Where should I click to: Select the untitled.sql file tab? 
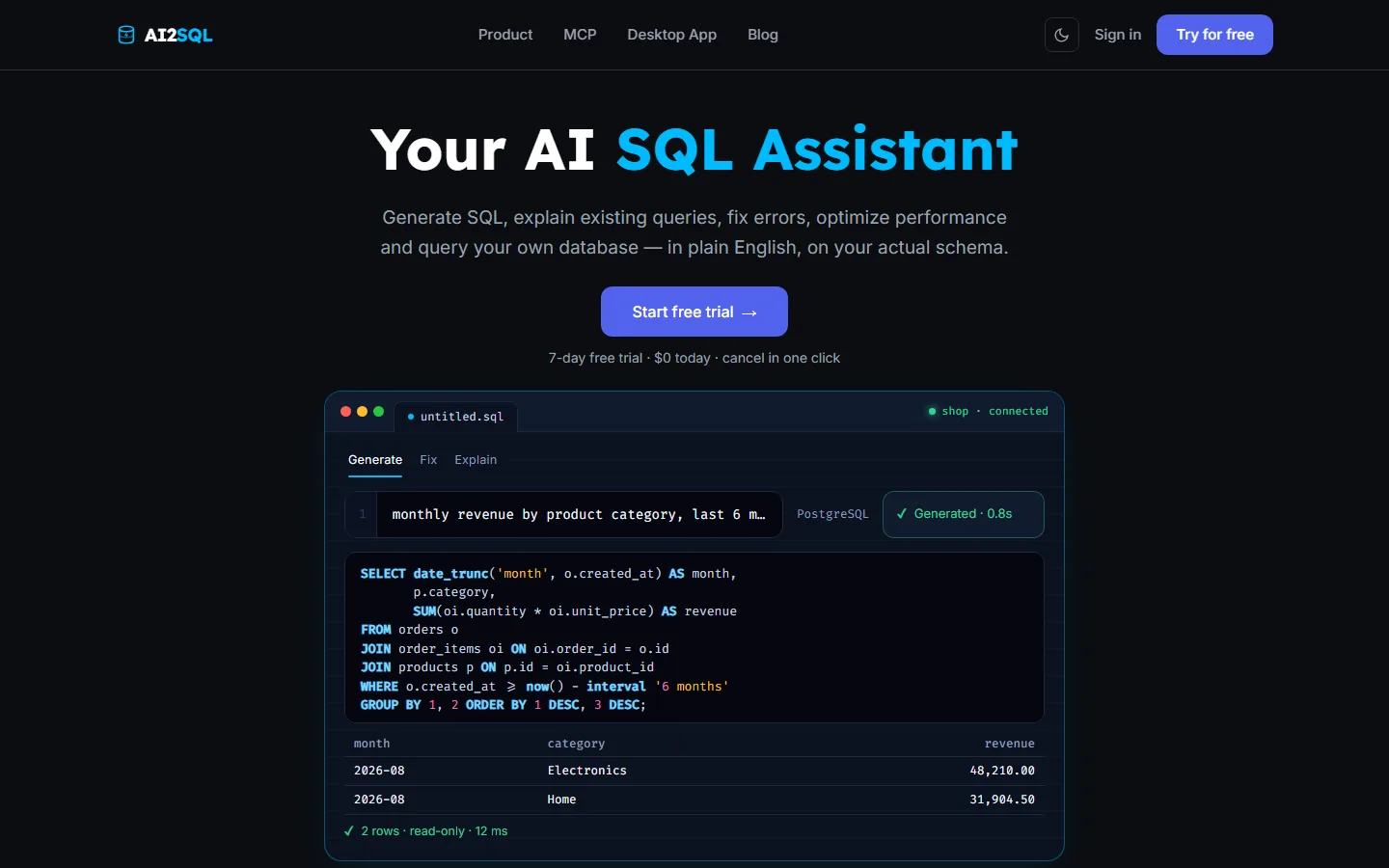pyautogui.click(x=456, y=417)
